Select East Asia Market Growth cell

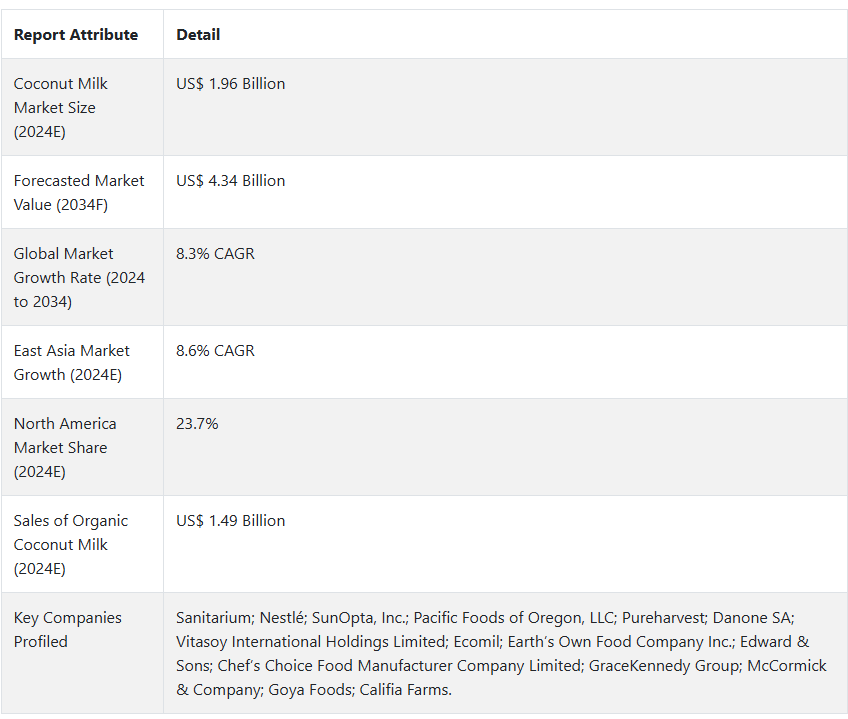[82, 362]
